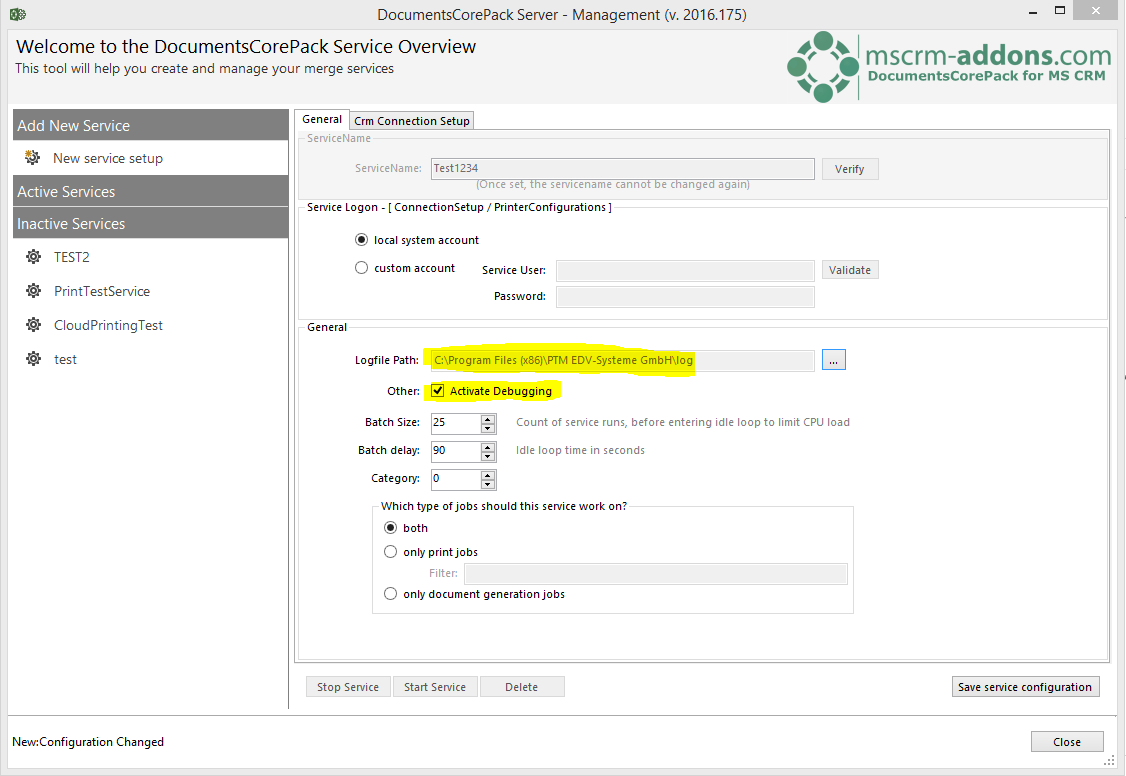
Task: Click the window resize grip
Action: click(1109, 760)
